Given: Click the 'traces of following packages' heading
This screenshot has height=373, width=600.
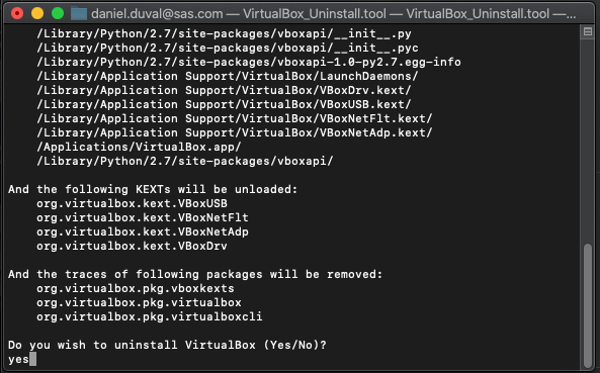Looking at the screenshot, I should tap(195, 274).
